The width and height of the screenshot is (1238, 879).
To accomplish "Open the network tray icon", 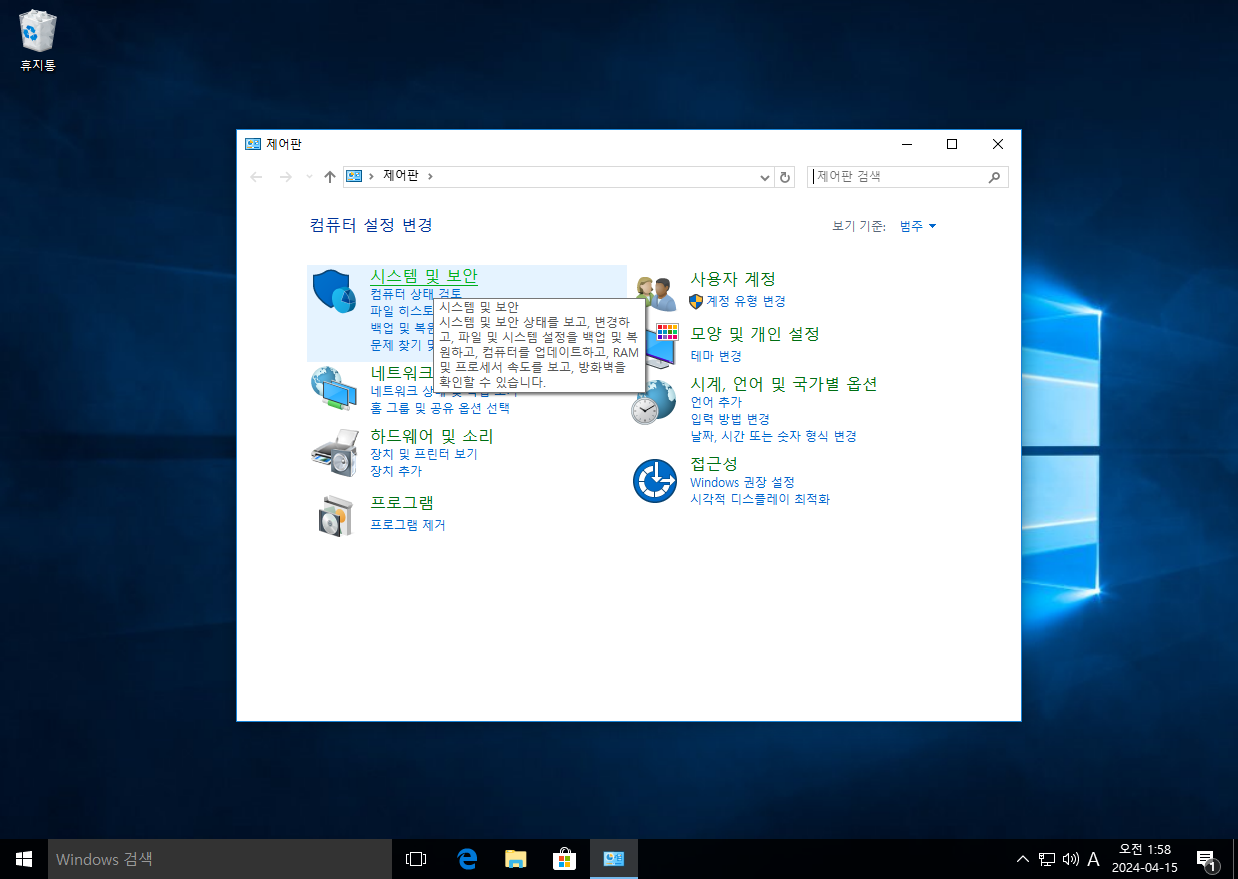I will [x=1047, y=859].
